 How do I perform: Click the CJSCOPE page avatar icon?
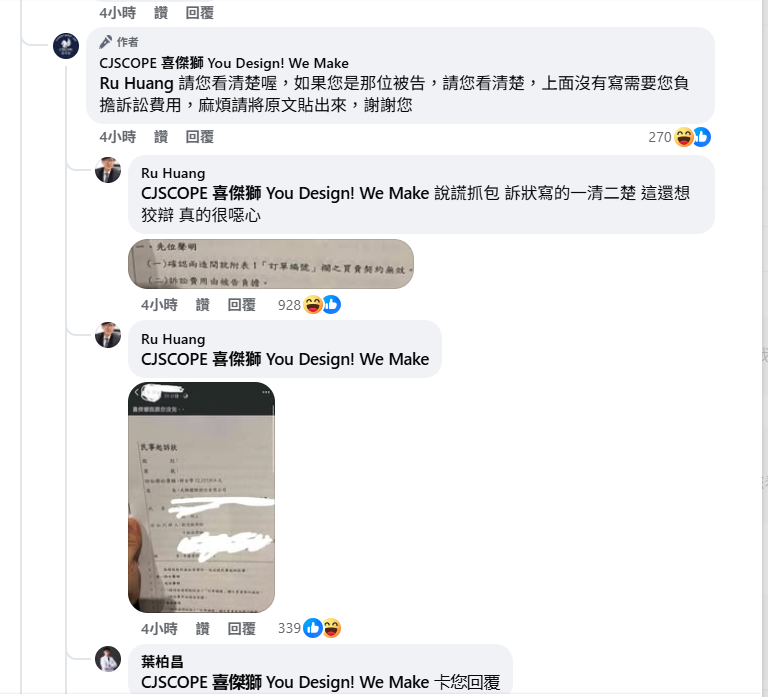tap(66, 46)
